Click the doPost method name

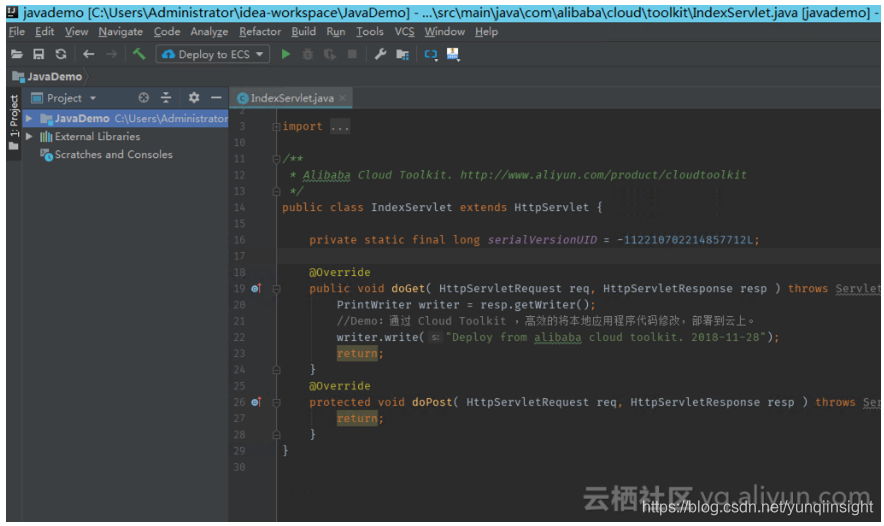pos(432,402)
